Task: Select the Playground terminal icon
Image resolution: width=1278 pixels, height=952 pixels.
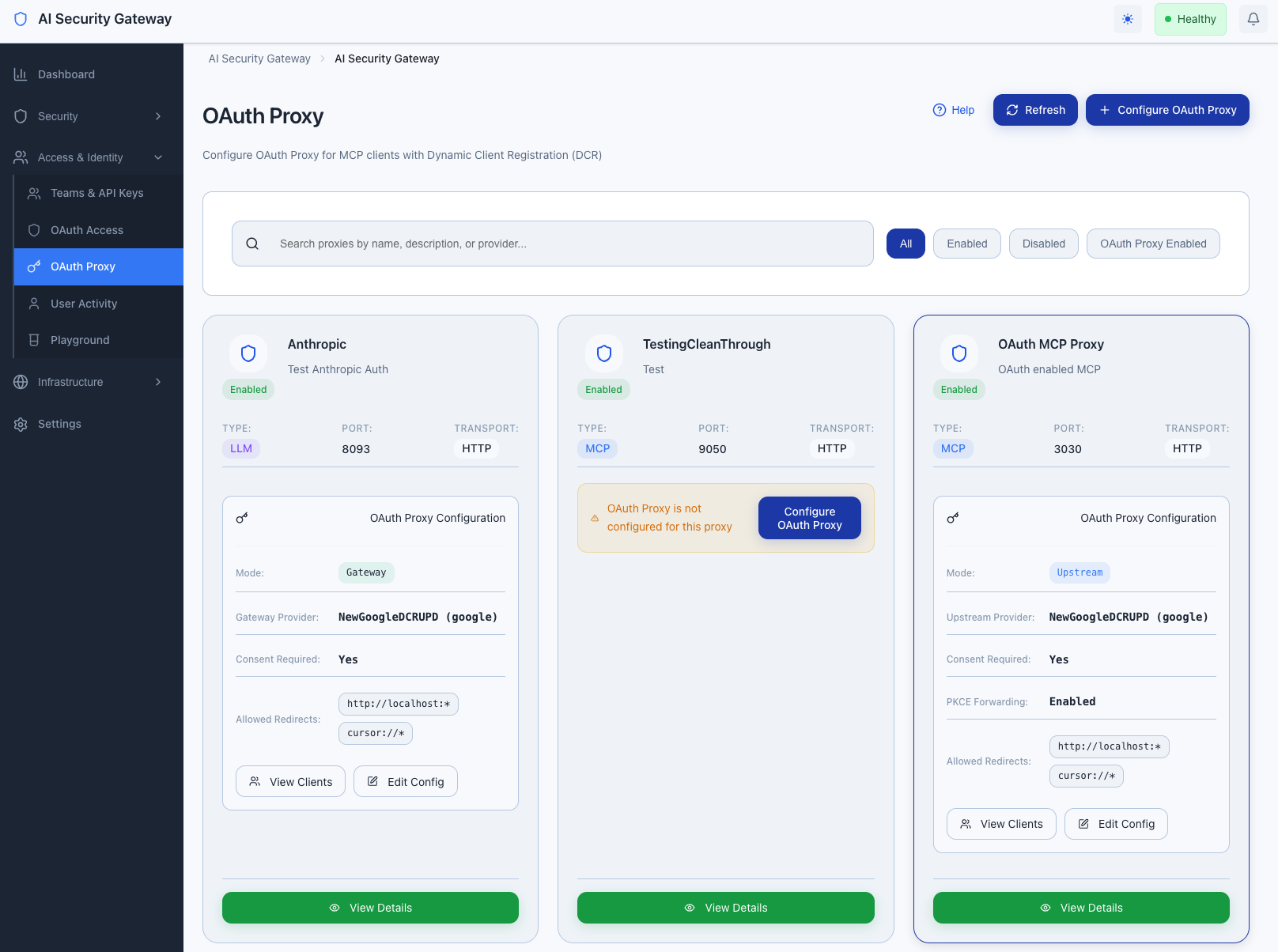Action: pos(33,339)
